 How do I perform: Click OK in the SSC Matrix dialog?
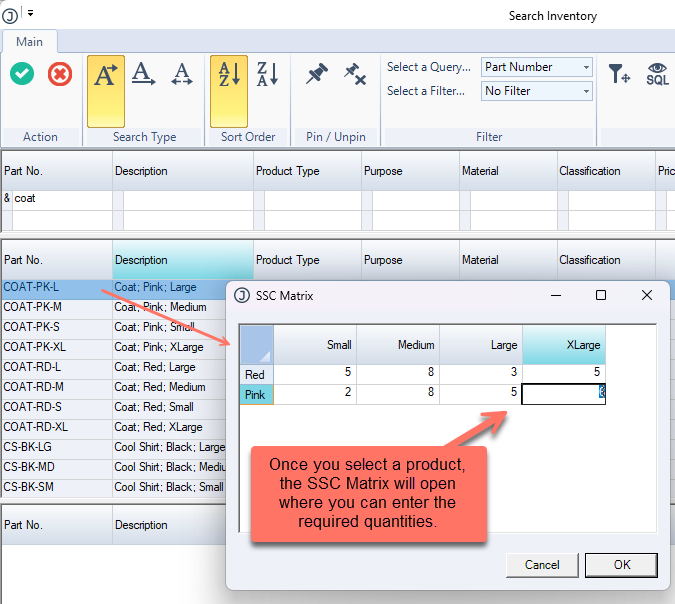coord(621,565)
